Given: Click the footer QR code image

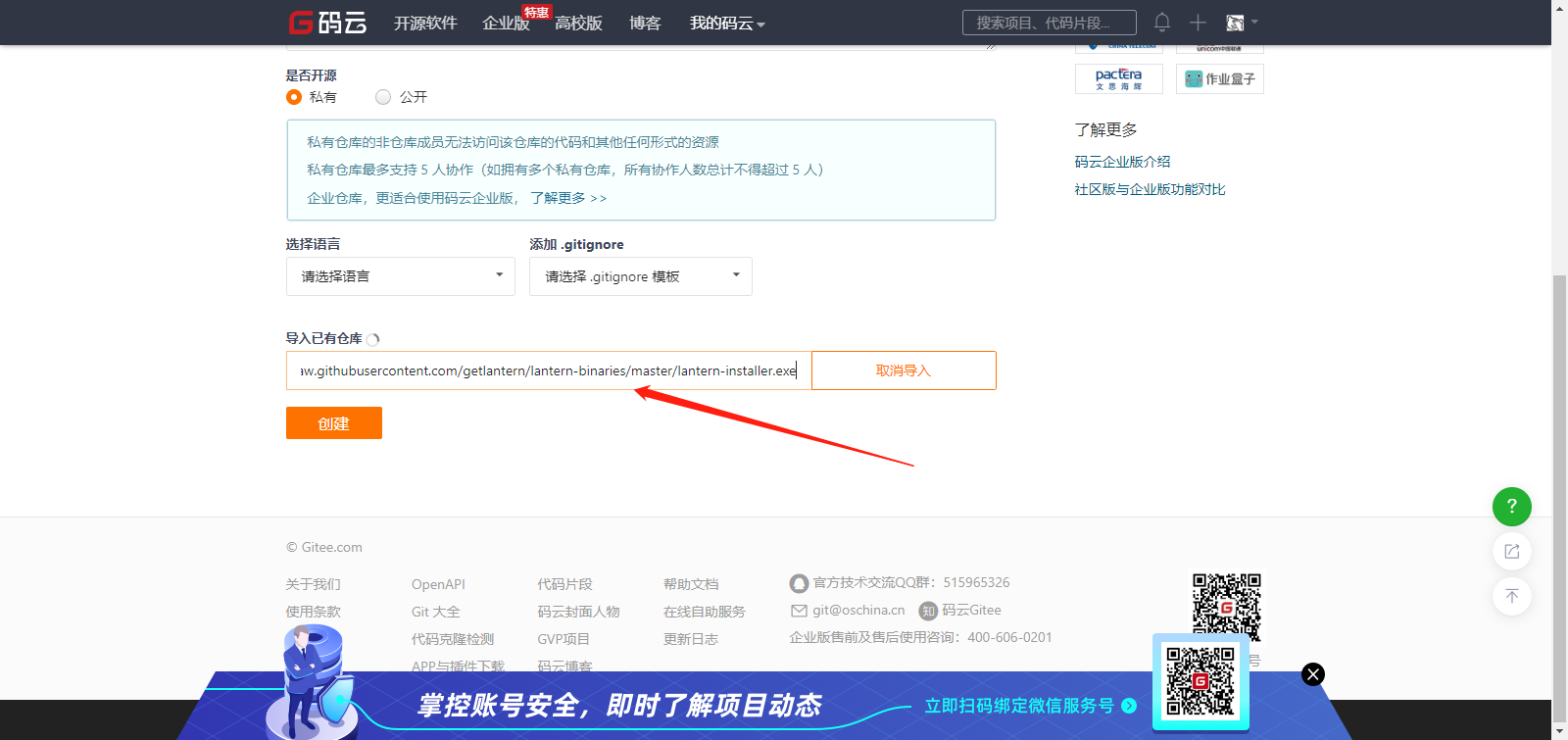Looking at the screenshot, I should coord(1226,607).
